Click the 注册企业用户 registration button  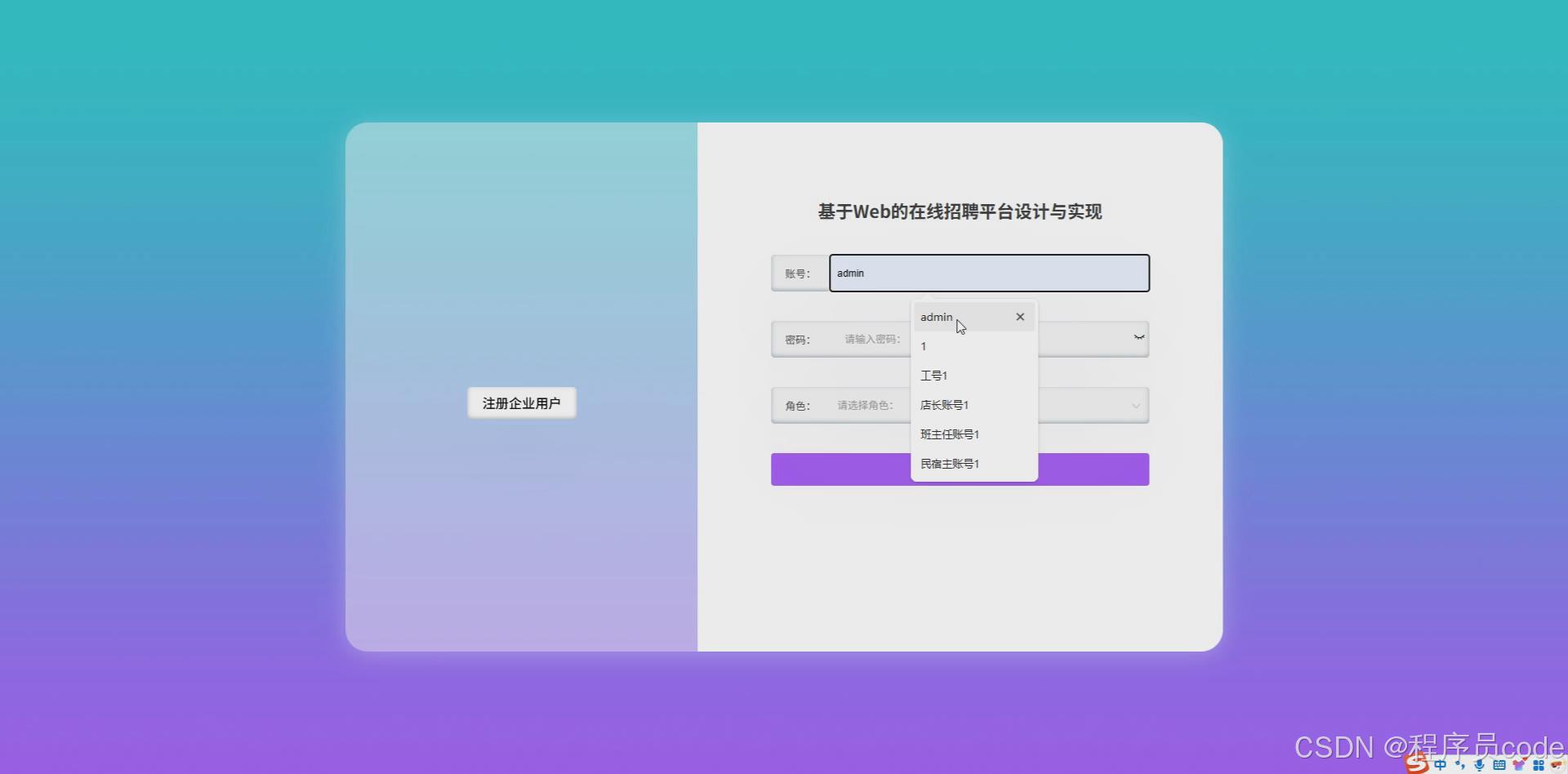point(521,402)
